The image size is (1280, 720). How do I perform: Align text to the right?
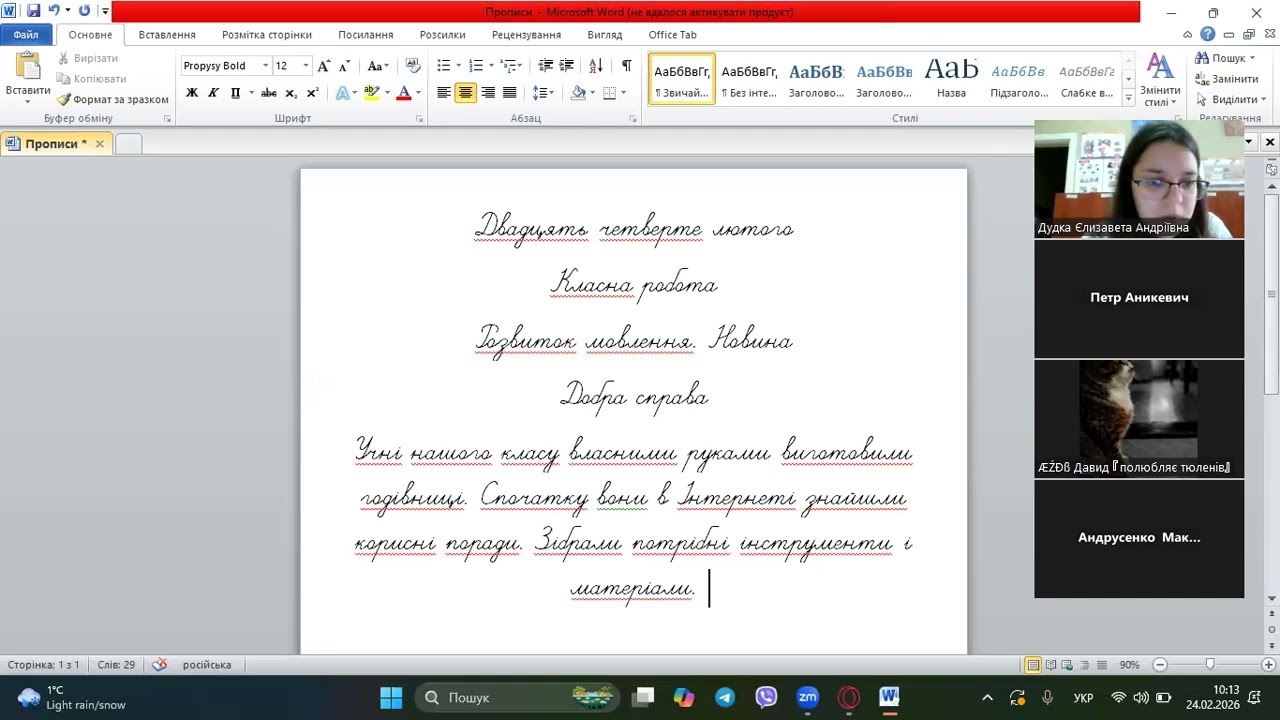(488, 93)
